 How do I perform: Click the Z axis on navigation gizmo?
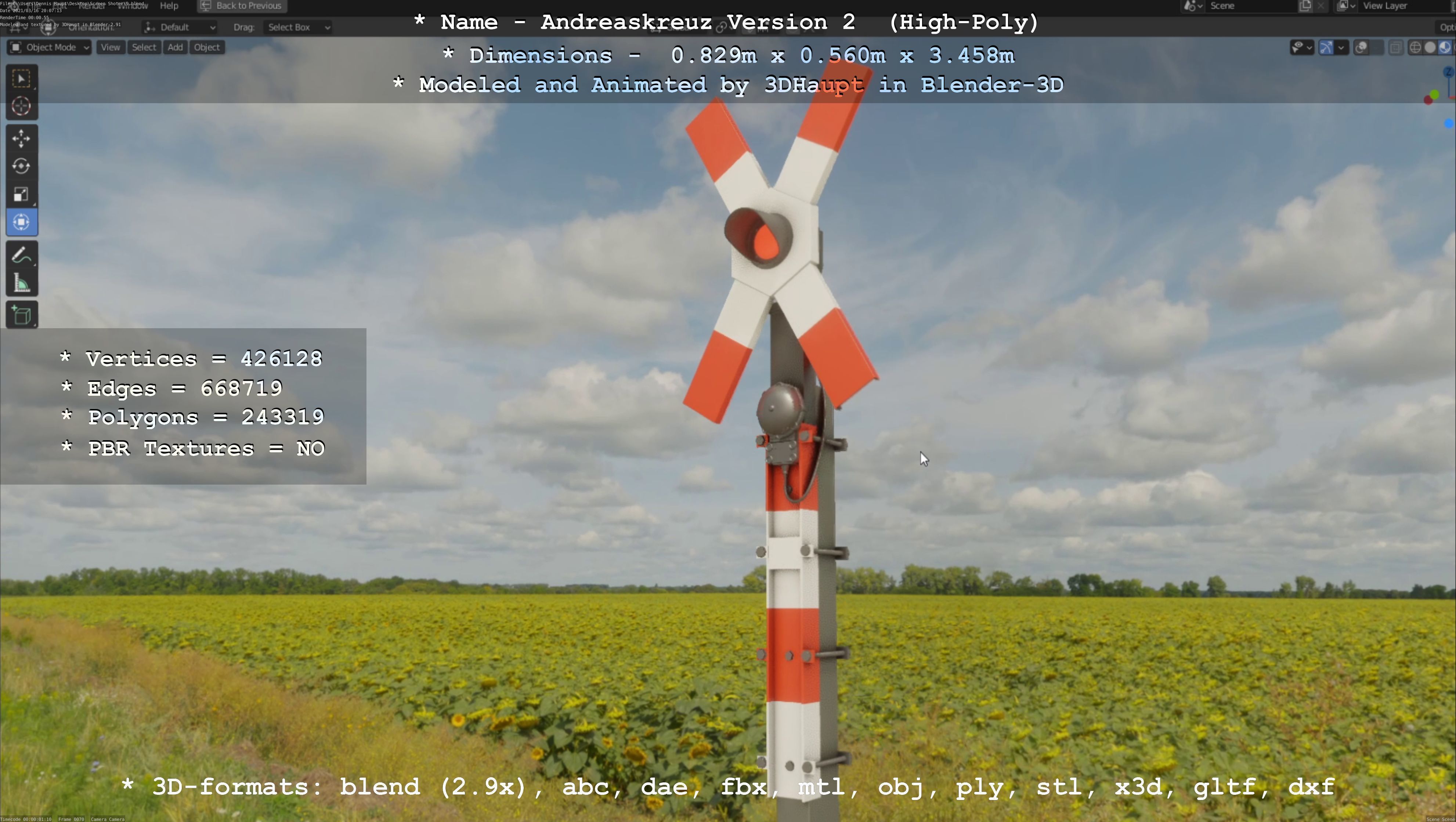pos(1449,72)
